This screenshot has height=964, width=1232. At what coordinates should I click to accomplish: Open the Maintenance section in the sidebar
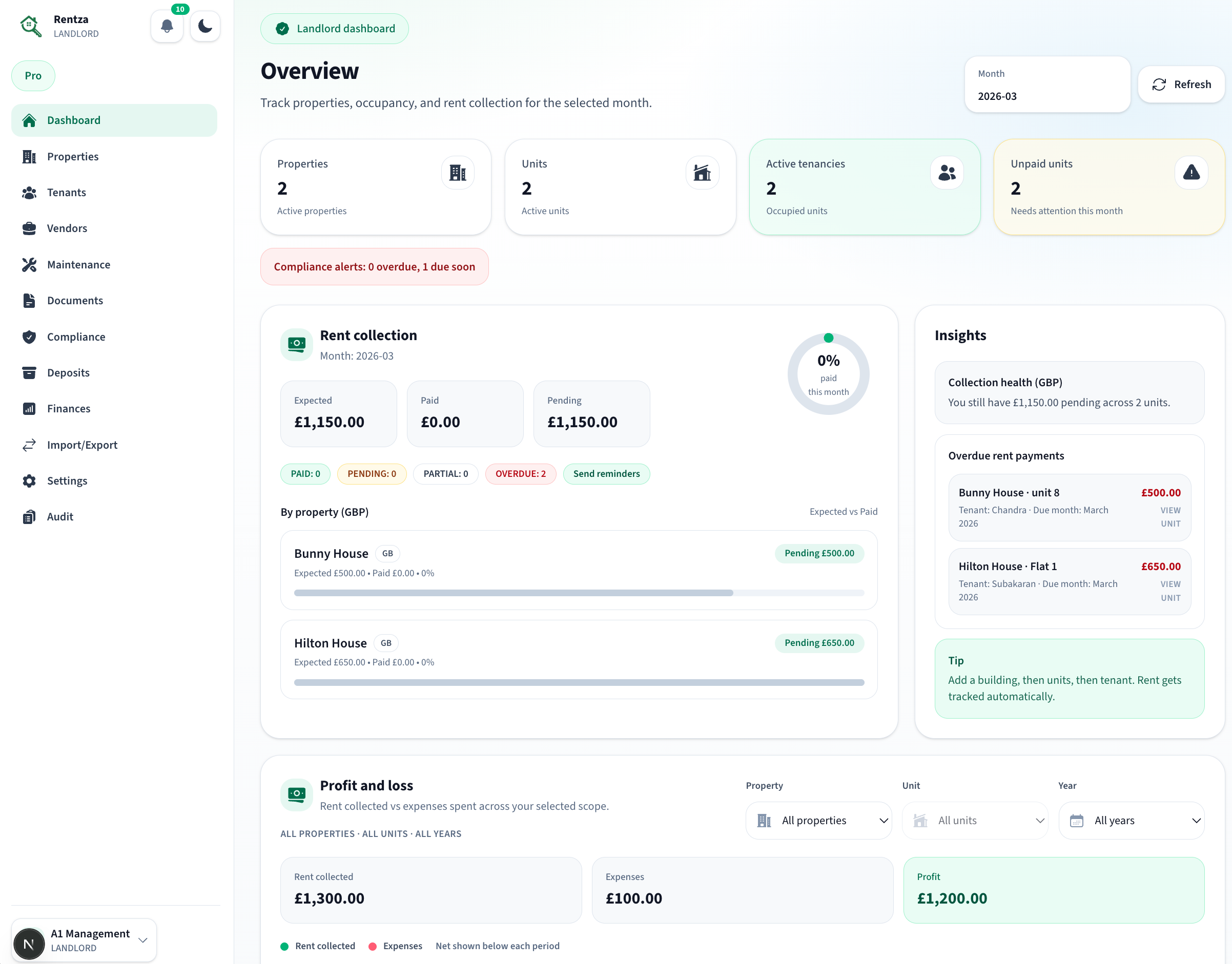tap(78, 264)
